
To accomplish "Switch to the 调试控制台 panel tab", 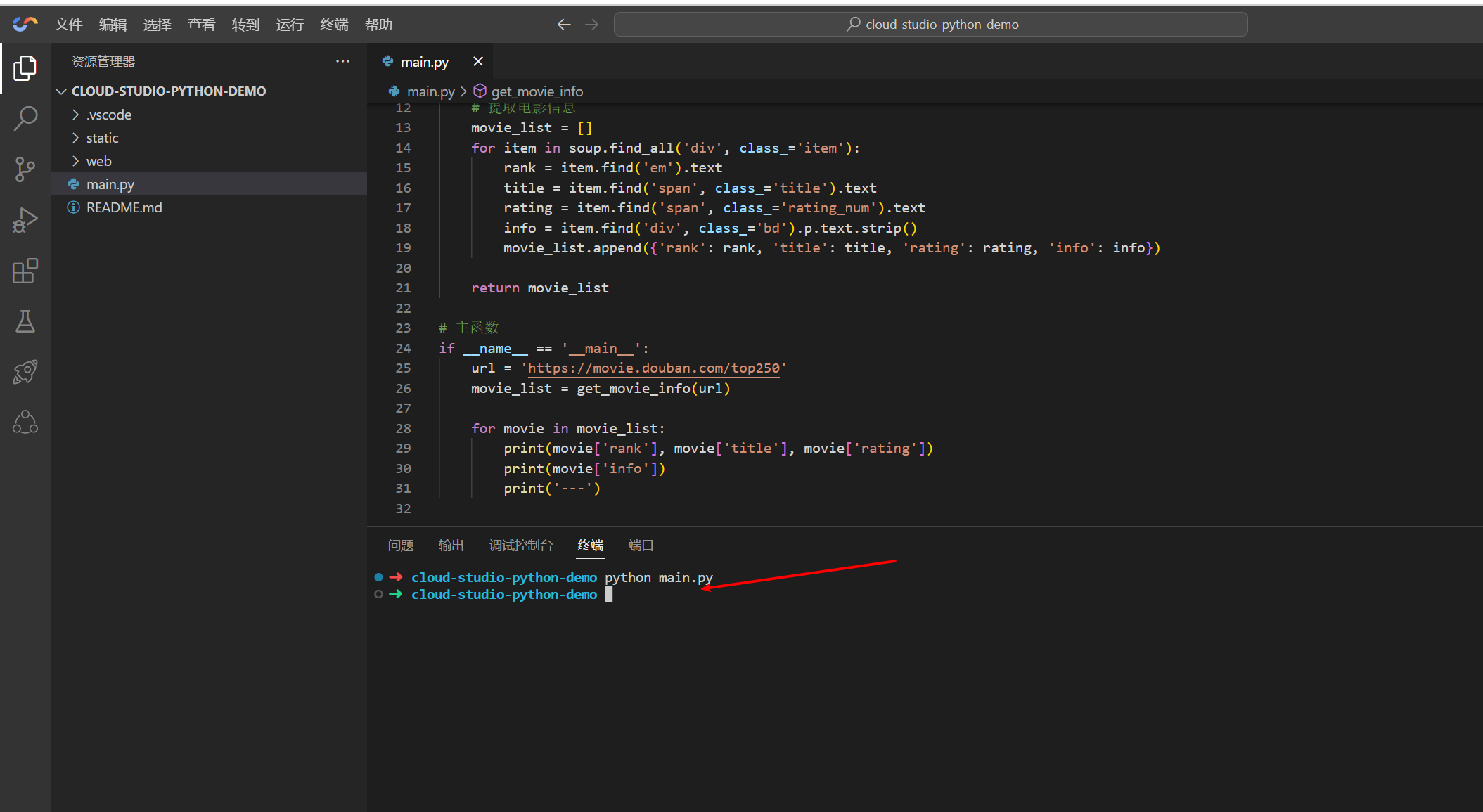I will [521, 546].
